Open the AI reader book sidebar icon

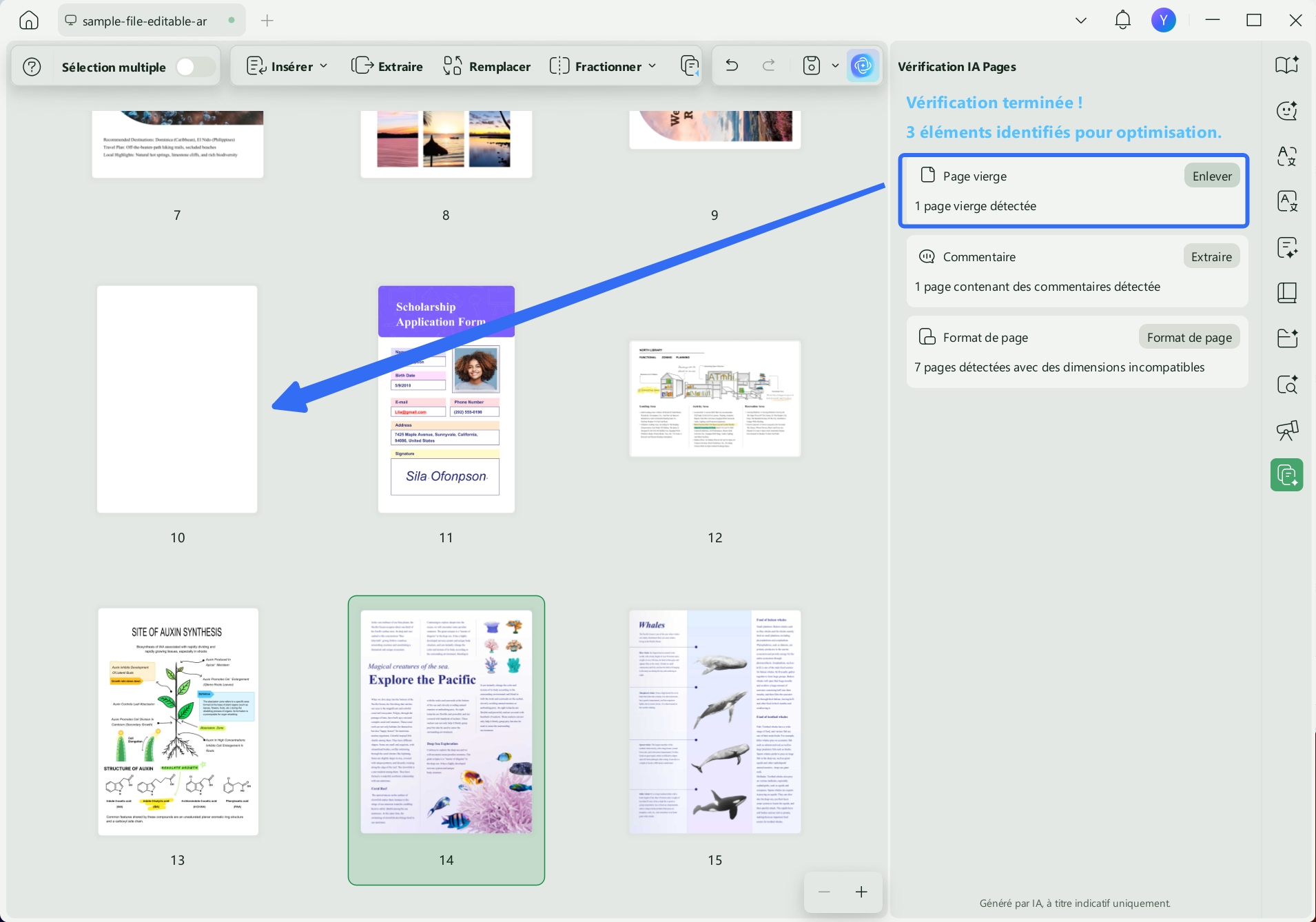(1286, 65)
